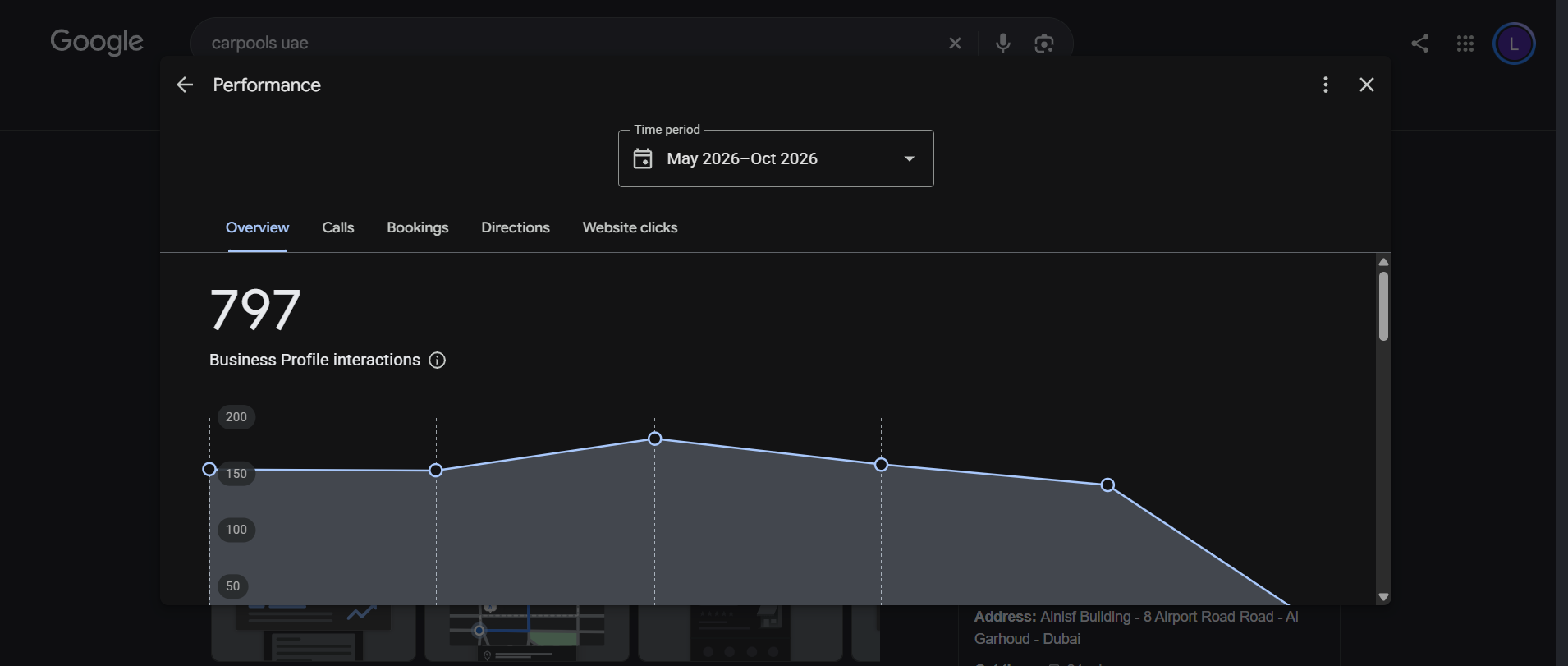1568x666 pixels.
Task: Open the Bookings tab
Action: [x=418, y=227]
